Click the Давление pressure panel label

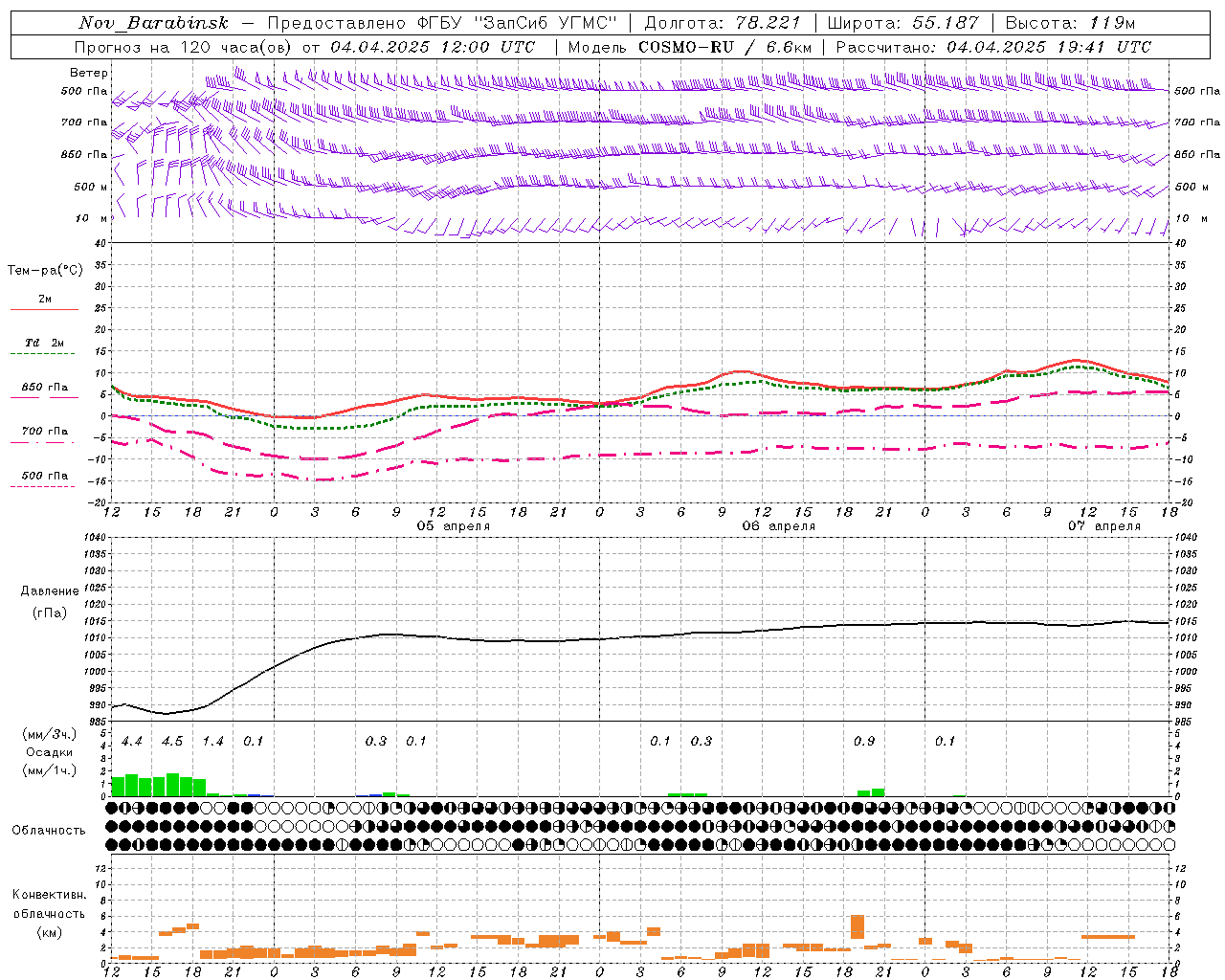pos(50,591)
